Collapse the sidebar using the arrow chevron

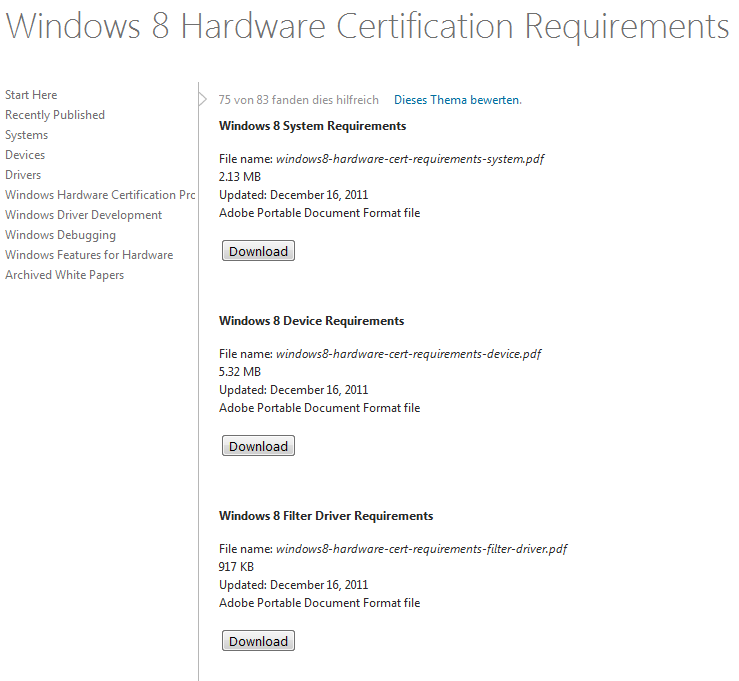point(203,99)
